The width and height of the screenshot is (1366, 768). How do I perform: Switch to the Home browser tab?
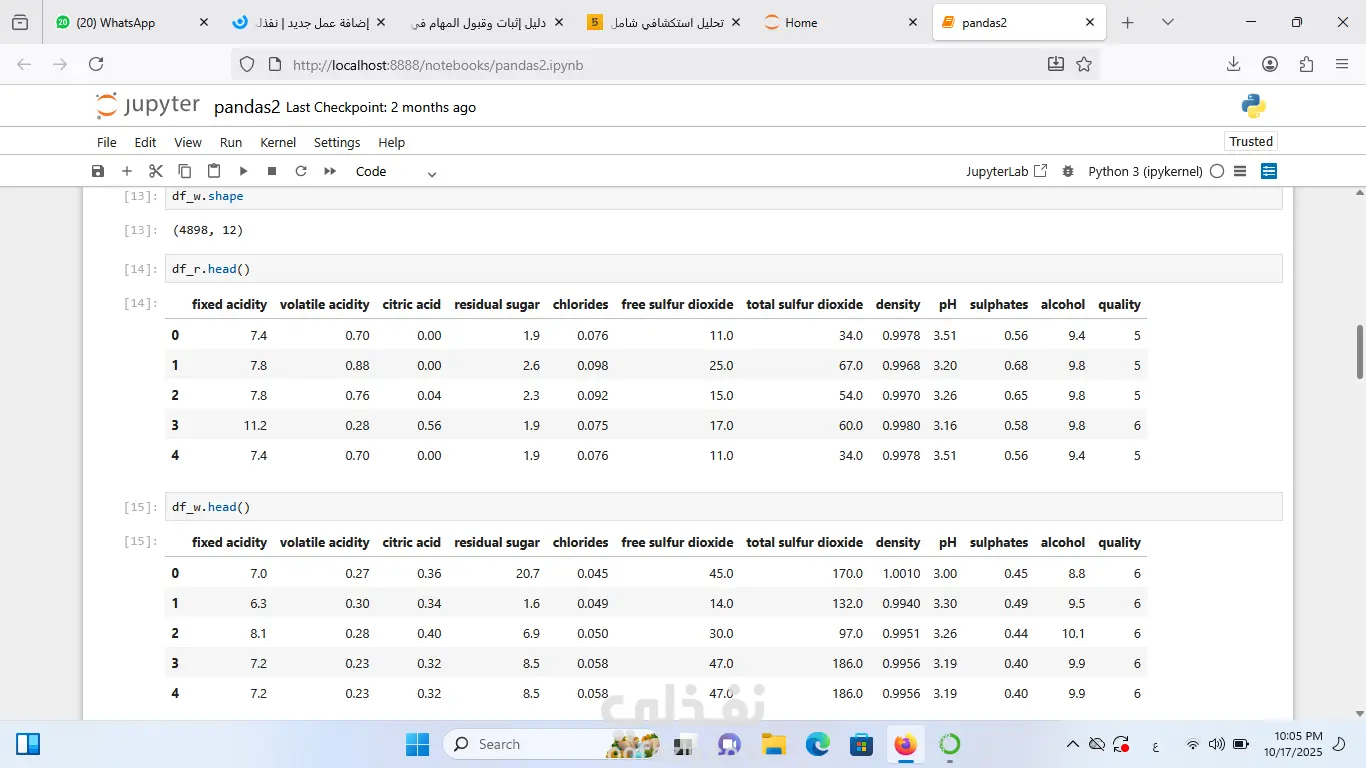click(800, 22)
